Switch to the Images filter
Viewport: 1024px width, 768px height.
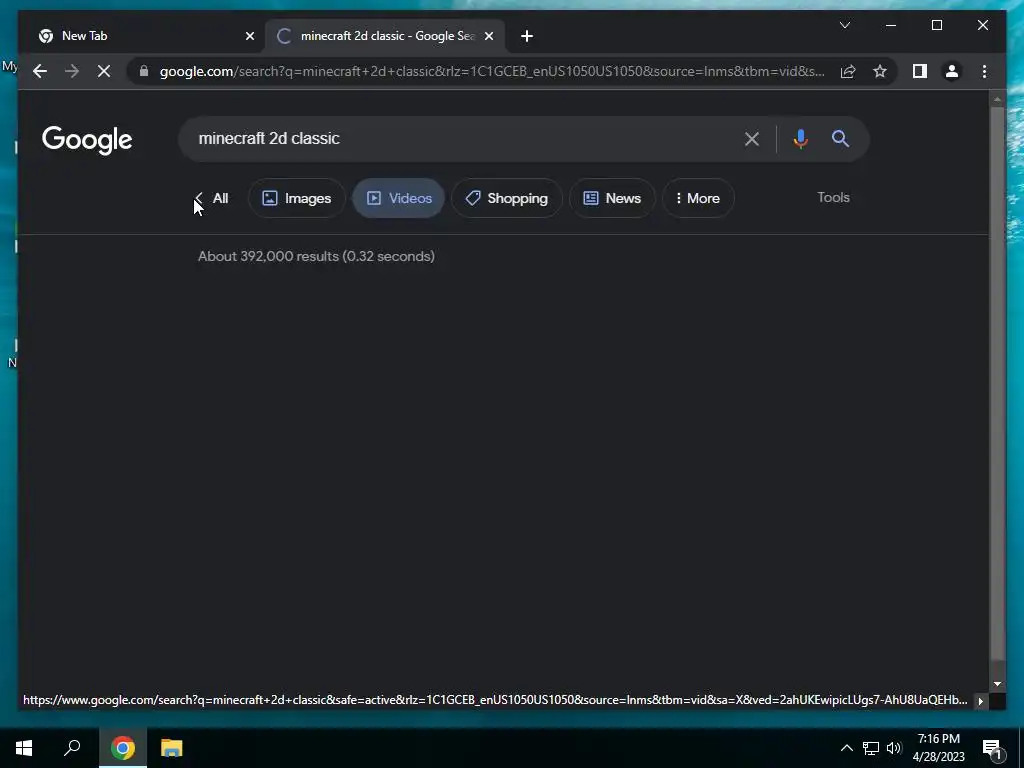pos(296,198)
